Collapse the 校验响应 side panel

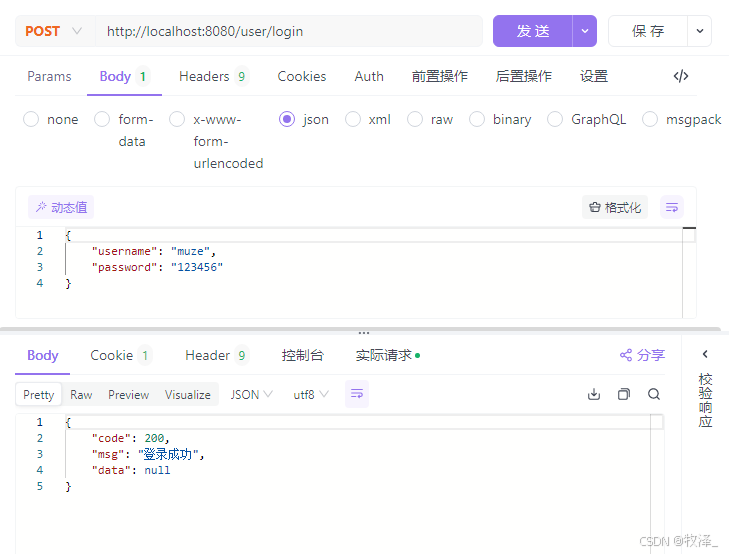(705, 354)
